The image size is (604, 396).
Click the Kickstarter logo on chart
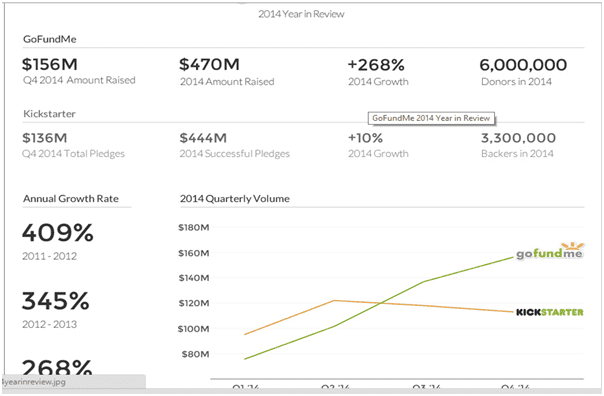(x=550, y=312)
